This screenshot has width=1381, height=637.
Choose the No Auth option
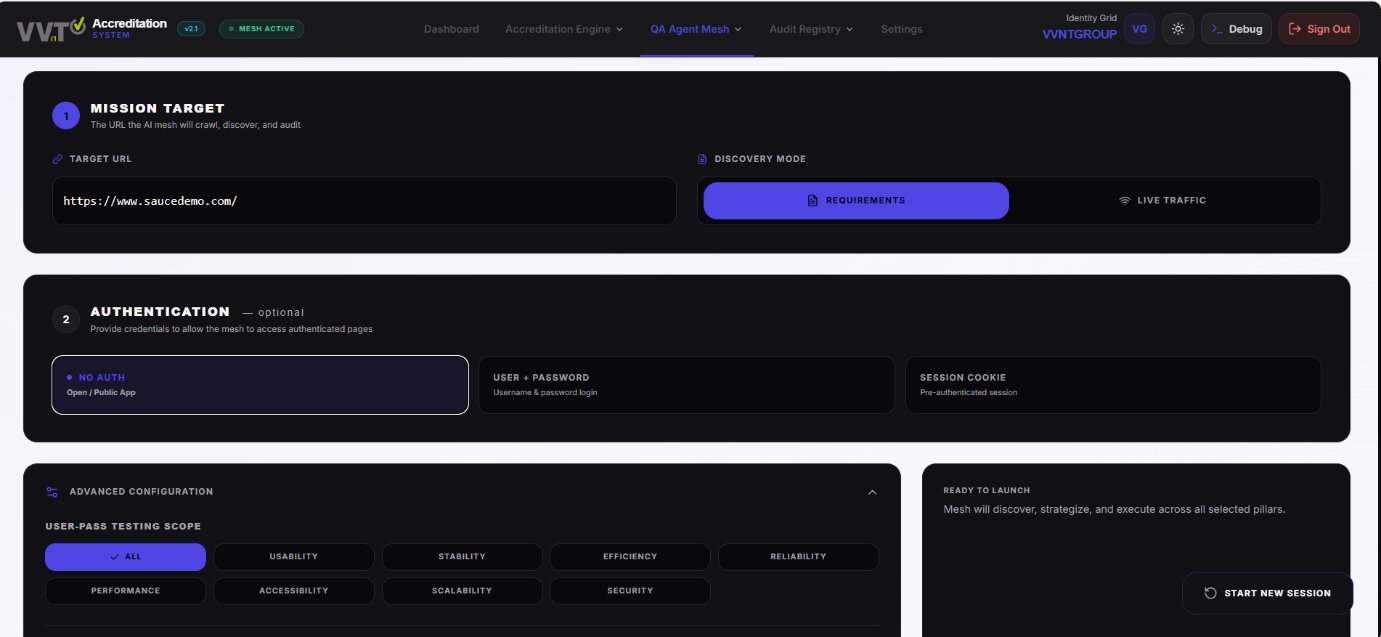pos(260,385)
